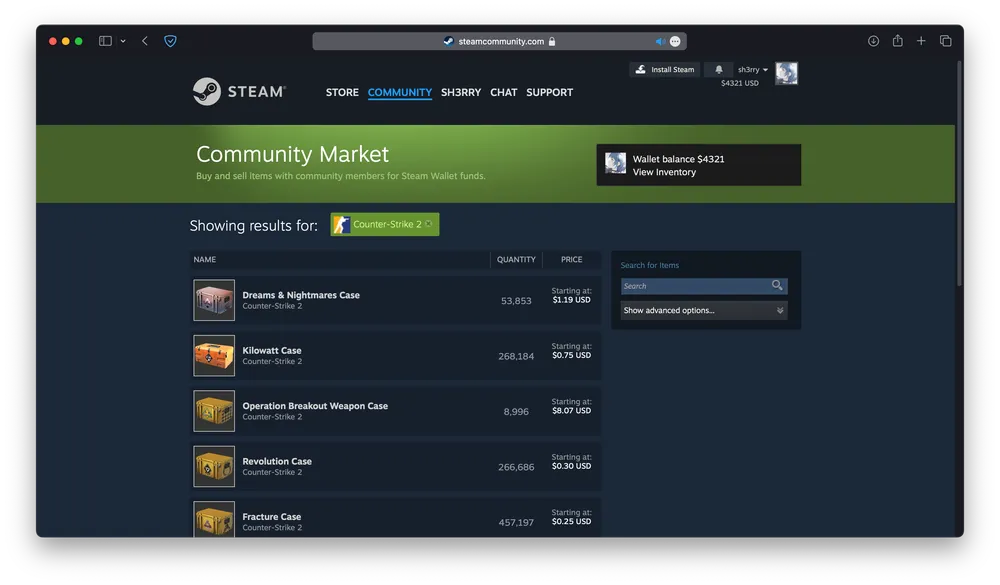This screenshot has height=585, width=1000.
Task: Open the Kilowatt Case listing name
Action: (272, 350)
